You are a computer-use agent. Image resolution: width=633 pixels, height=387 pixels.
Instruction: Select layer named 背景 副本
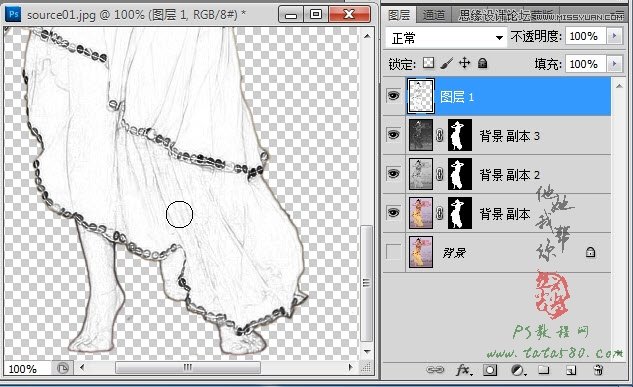505,214
